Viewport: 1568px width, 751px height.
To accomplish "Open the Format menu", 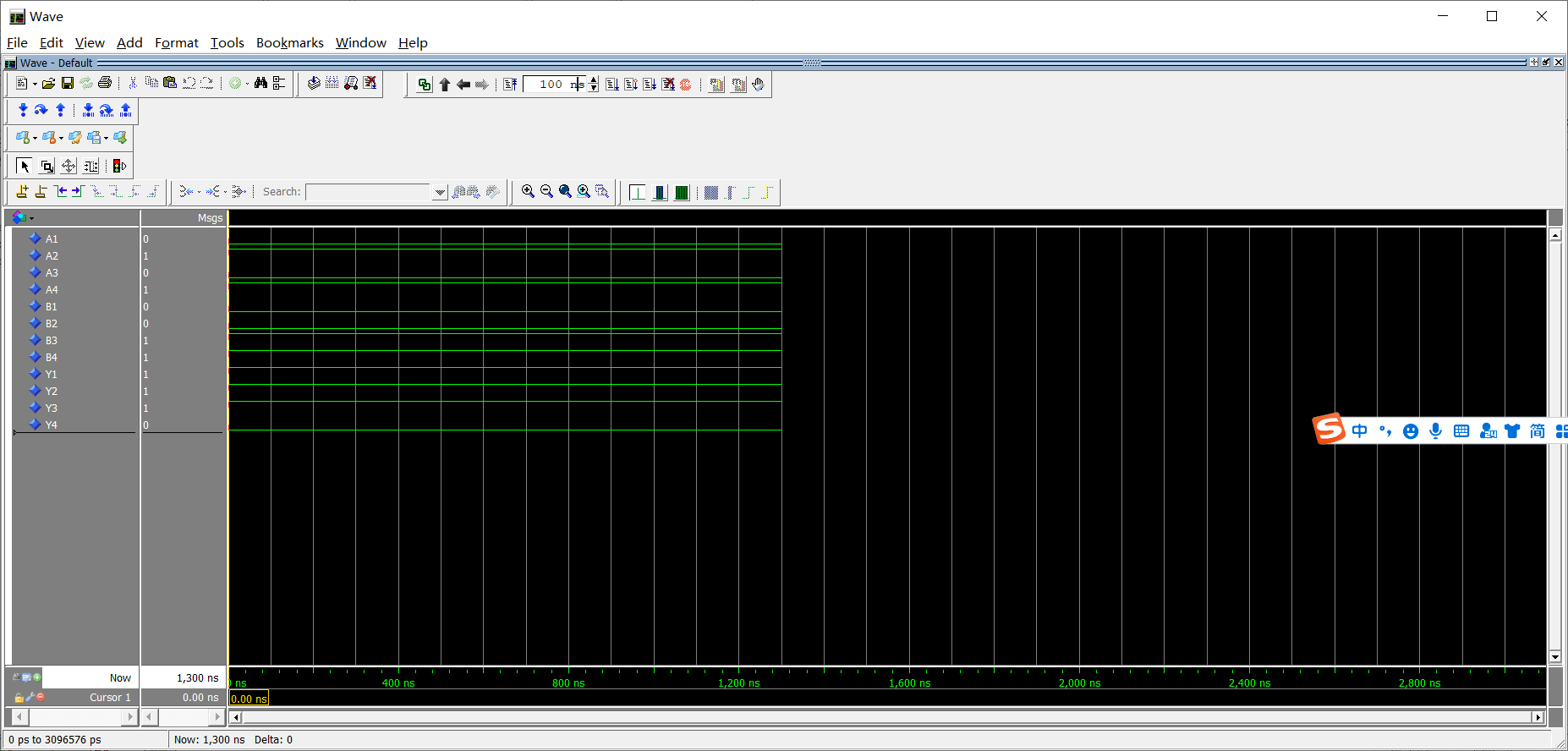I will click(x=177, y=42).
